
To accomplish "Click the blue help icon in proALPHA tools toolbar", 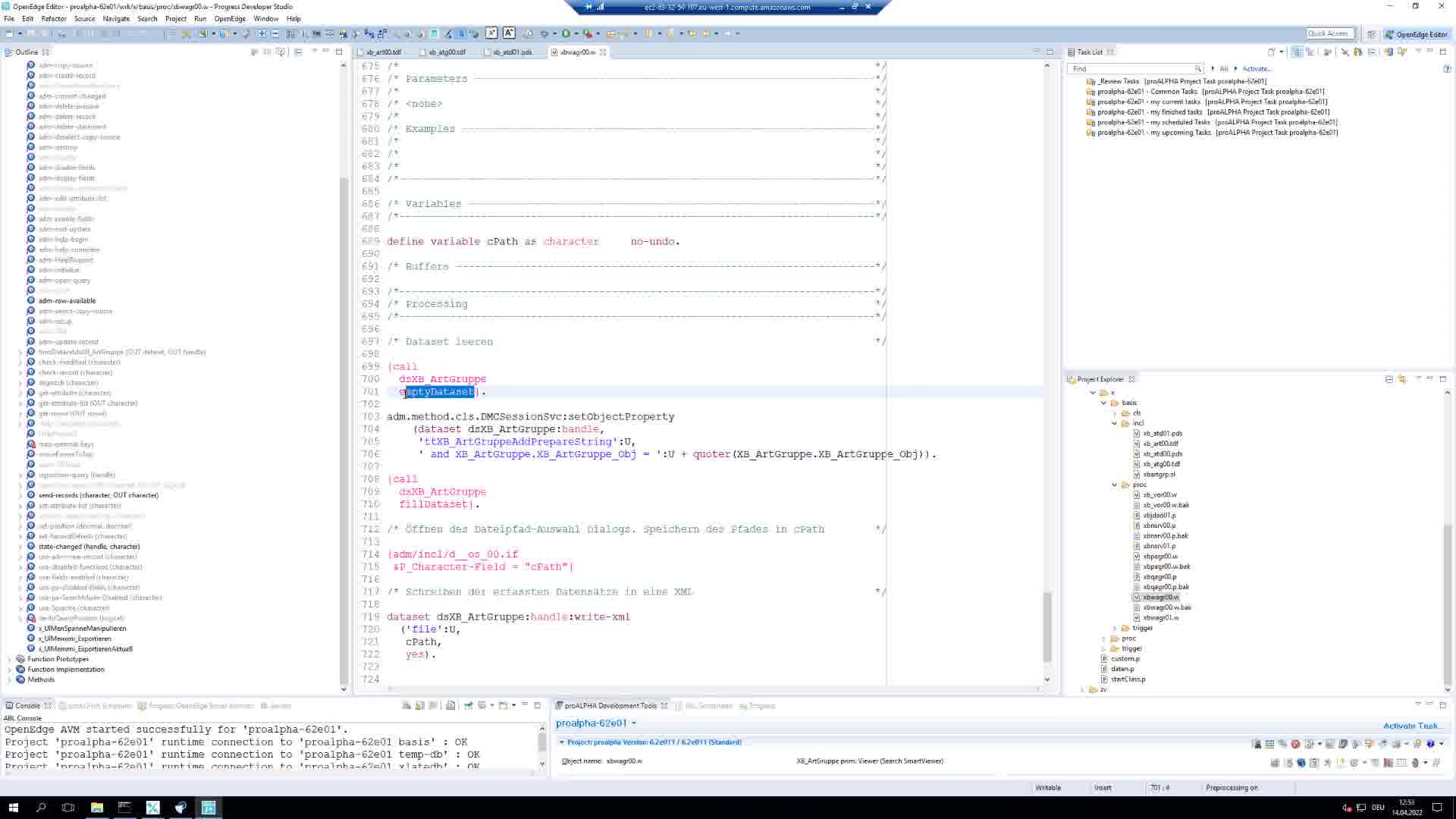I will point(1430,744).
